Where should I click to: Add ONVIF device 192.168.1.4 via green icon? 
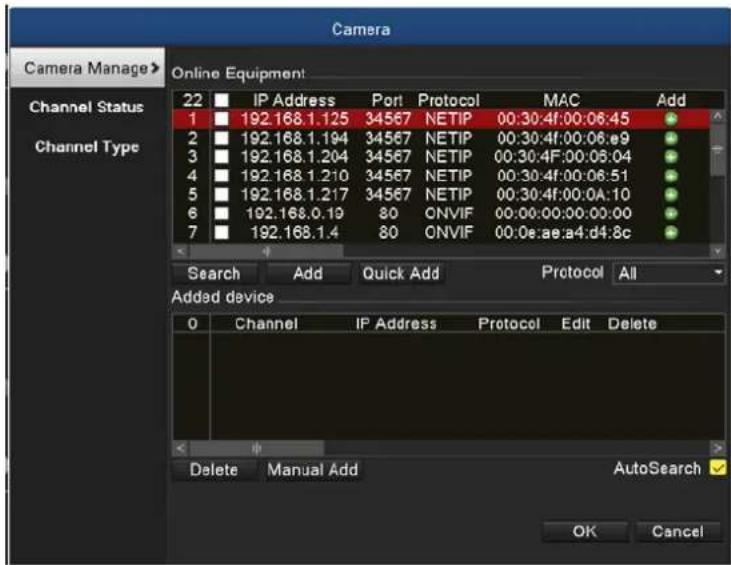coord(670,232)
